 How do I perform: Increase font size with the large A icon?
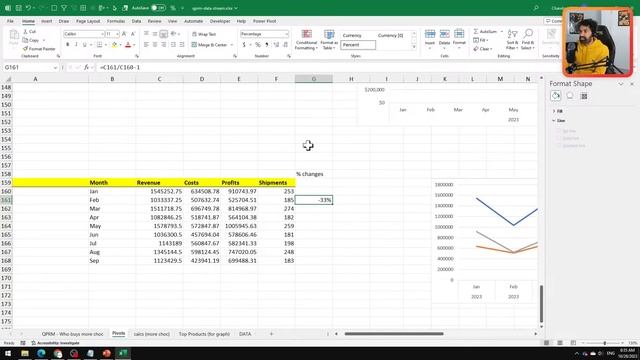(124, 34)
